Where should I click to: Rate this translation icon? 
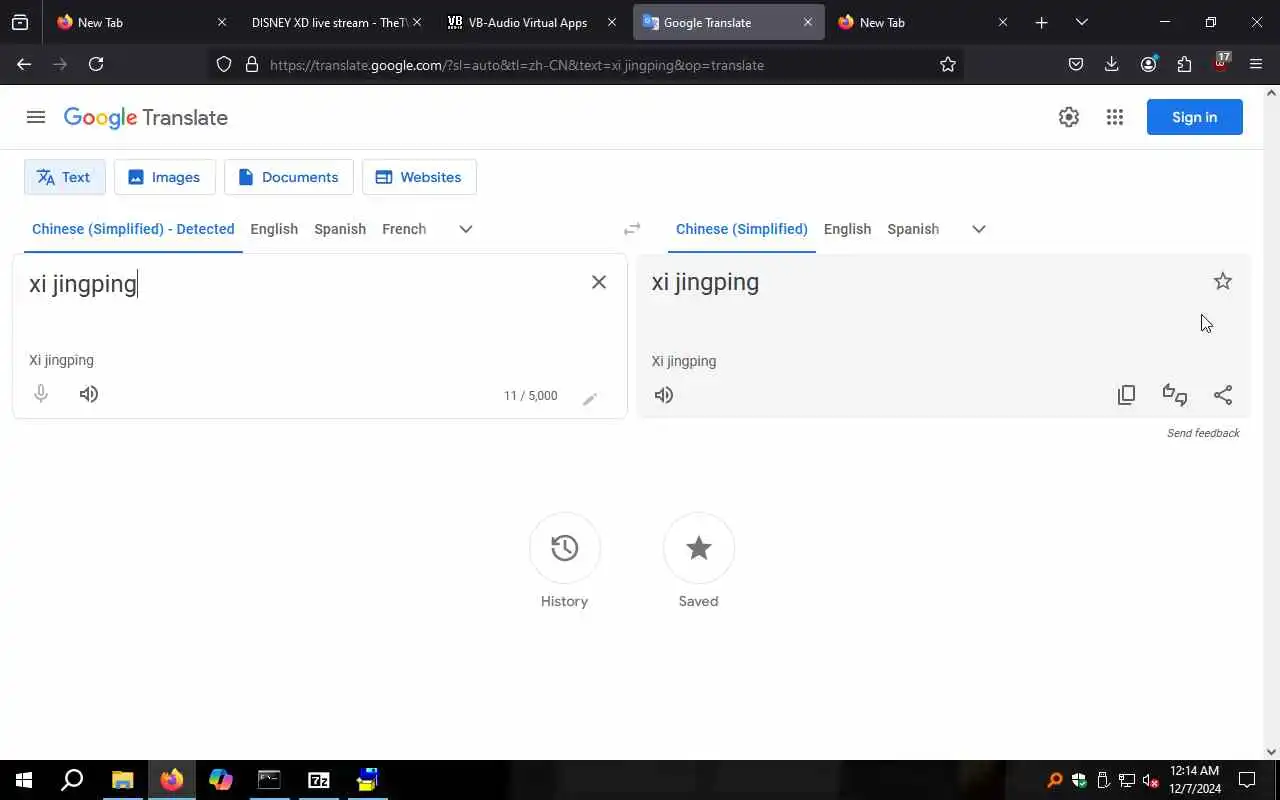click(1175, 395)
